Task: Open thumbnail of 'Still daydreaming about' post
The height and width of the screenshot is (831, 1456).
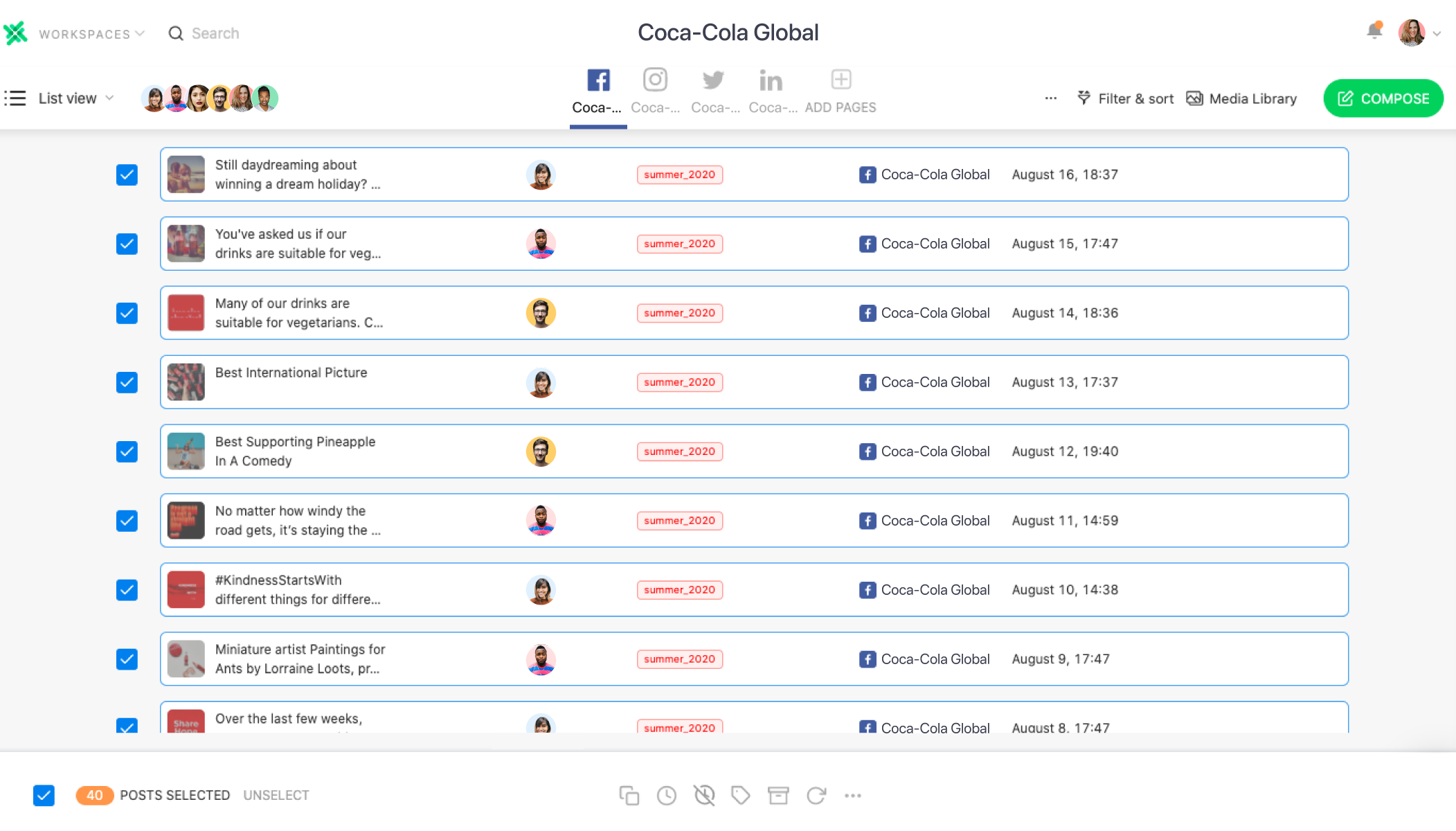Action: pyautogui.click(x=186, y=175)
